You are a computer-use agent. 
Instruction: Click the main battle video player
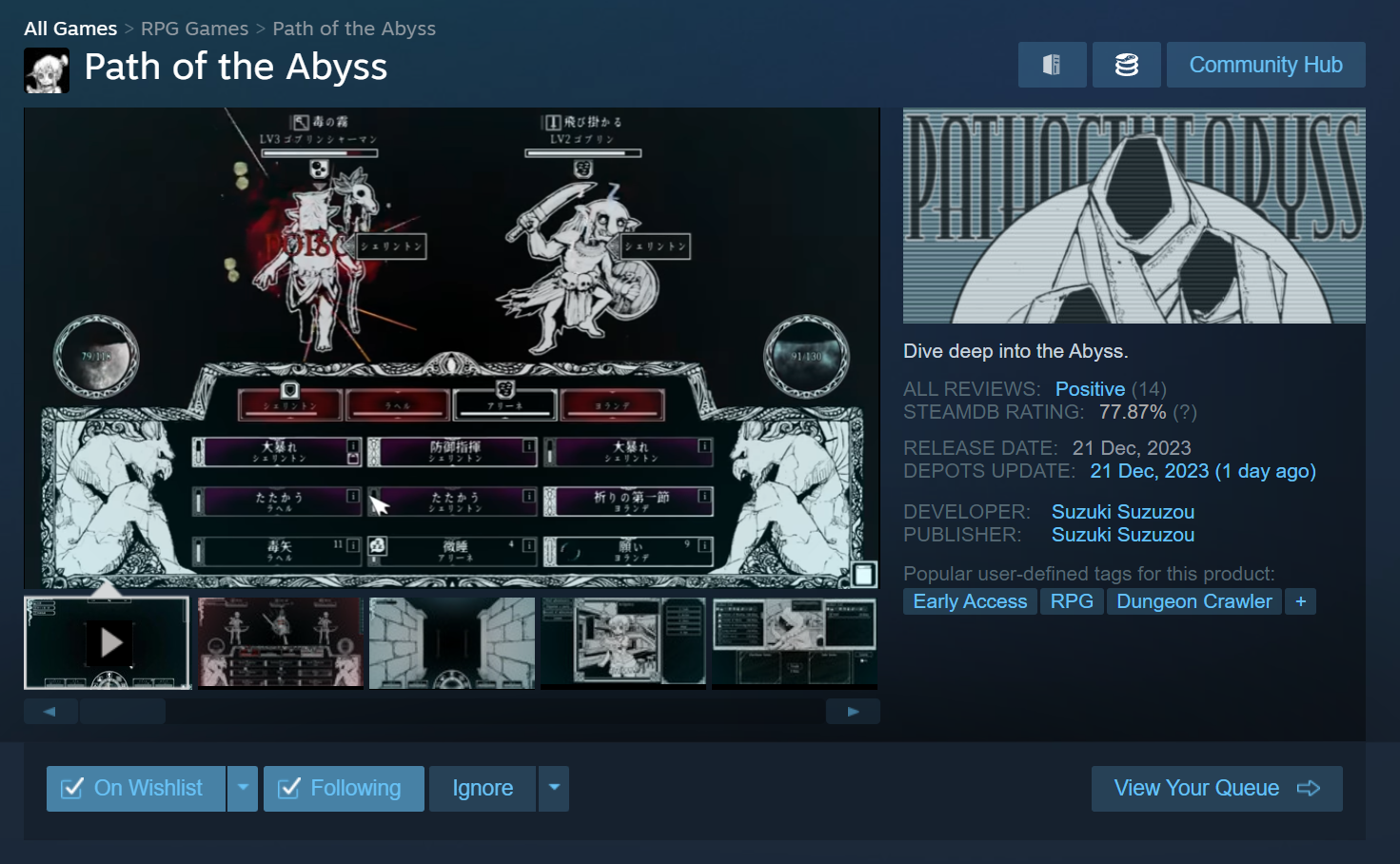pos(452,348)
